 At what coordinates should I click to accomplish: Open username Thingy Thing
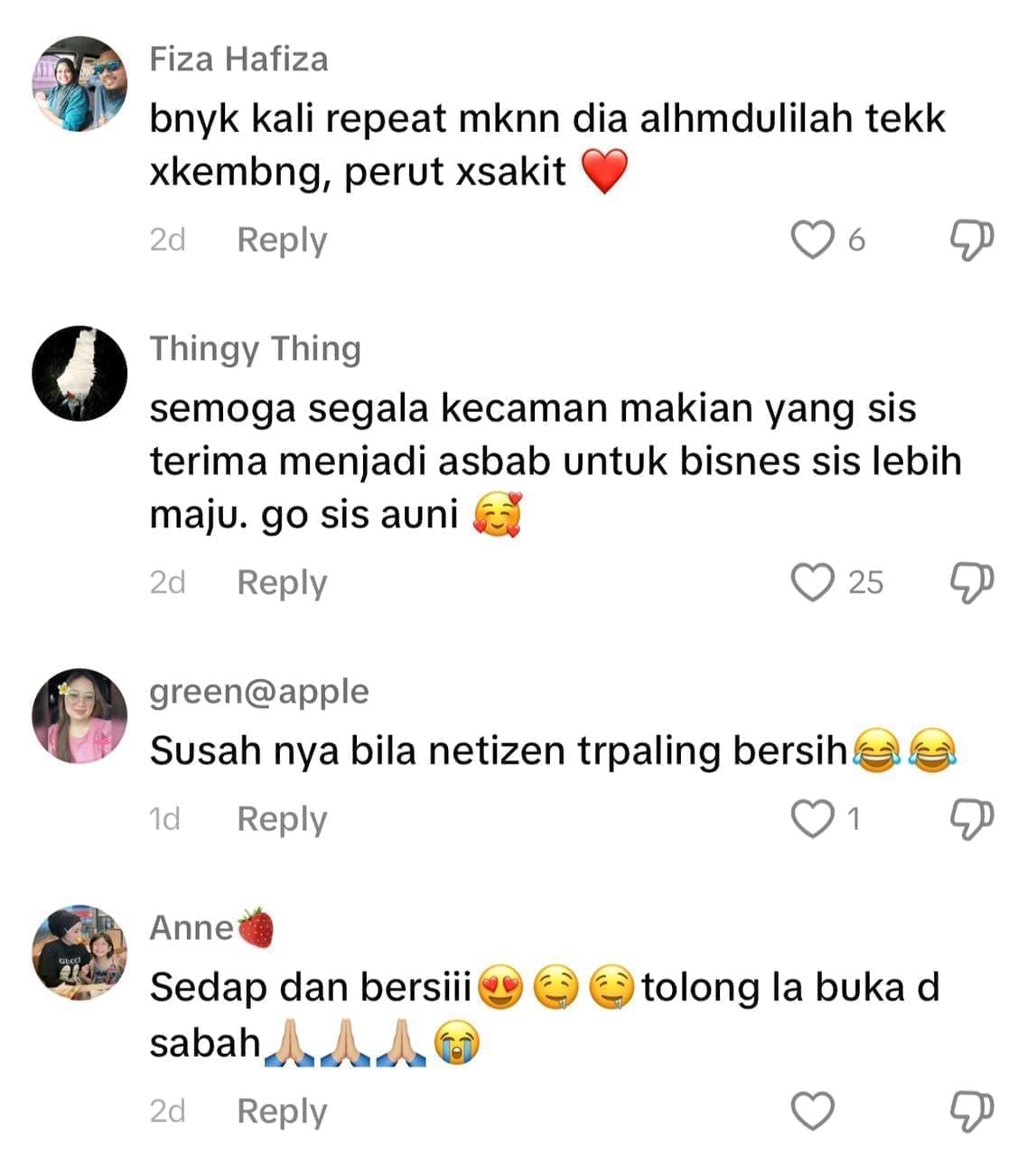(255, 350)
